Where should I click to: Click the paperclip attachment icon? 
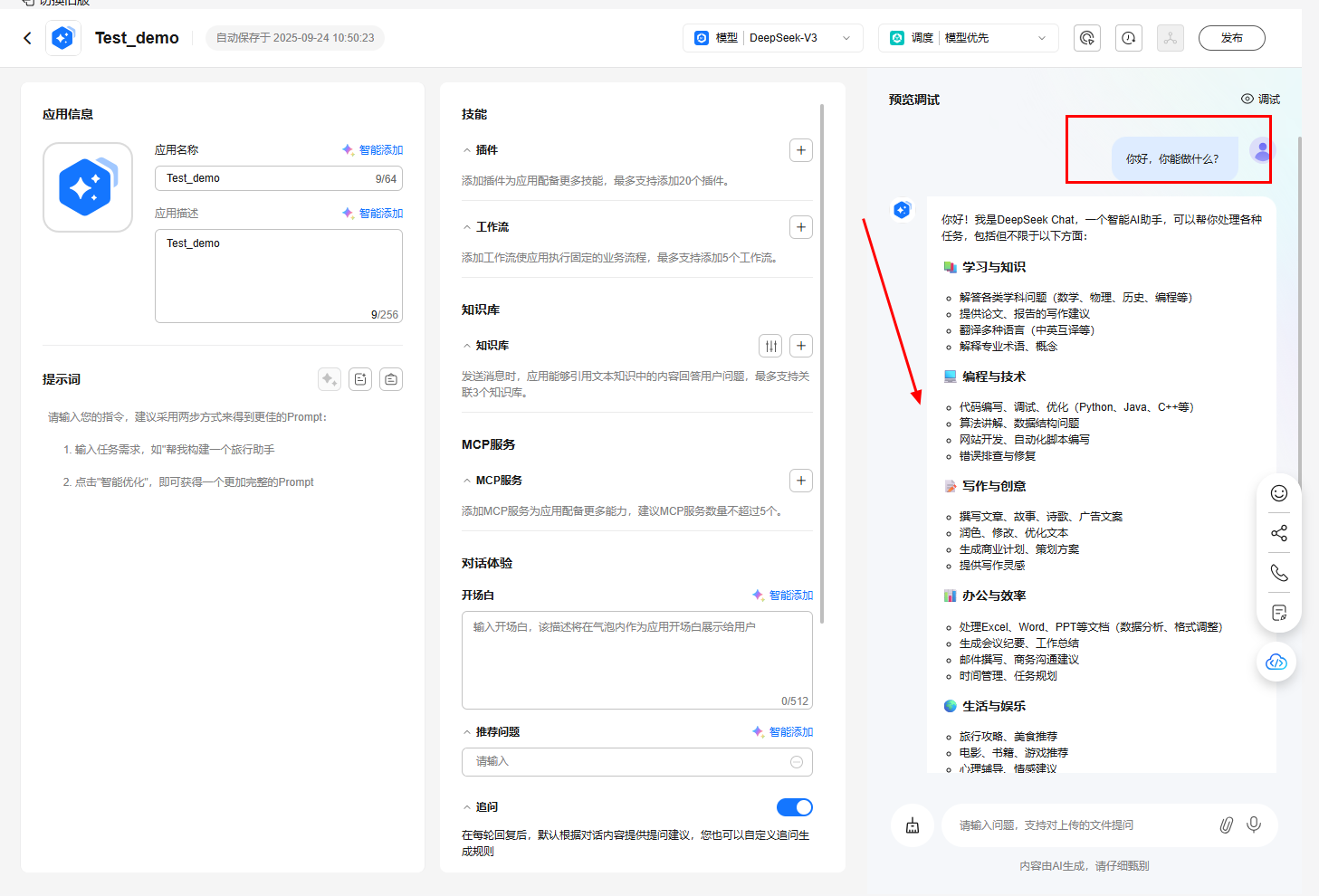click(1226, 825)
